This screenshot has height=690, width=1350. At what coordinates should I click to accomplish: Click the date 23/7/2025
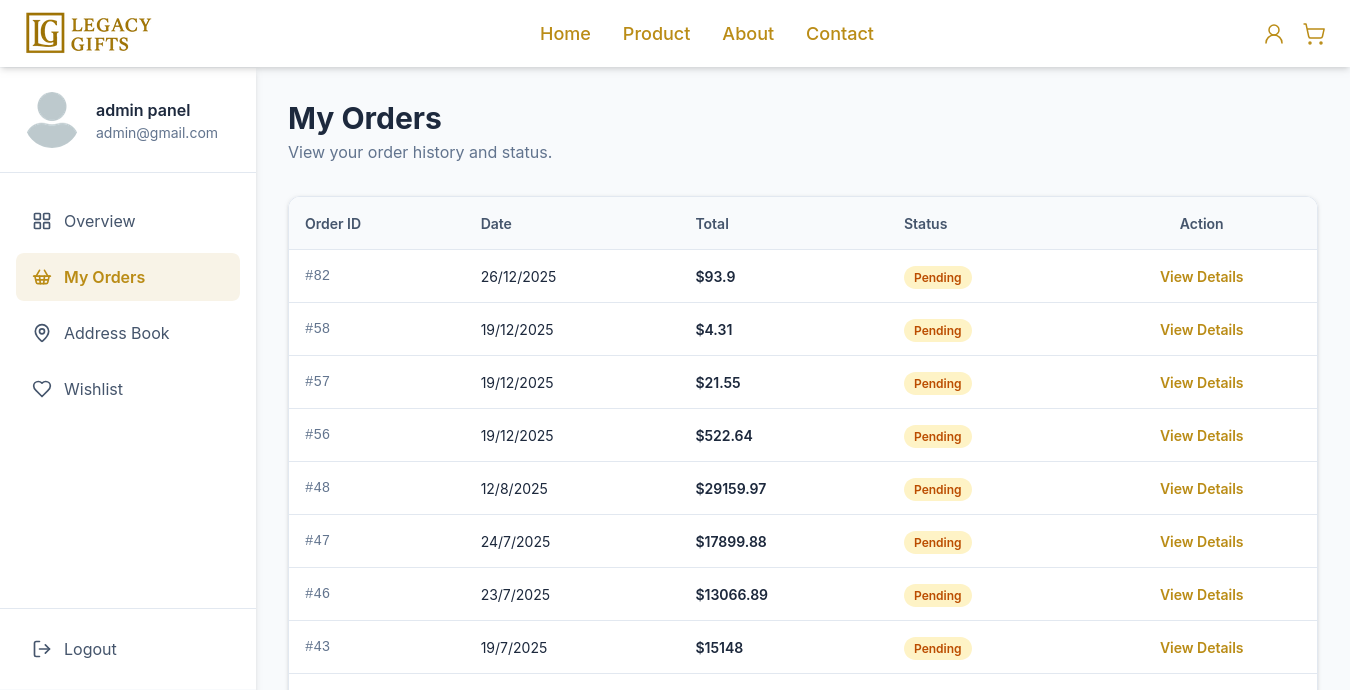coord(515,595)
